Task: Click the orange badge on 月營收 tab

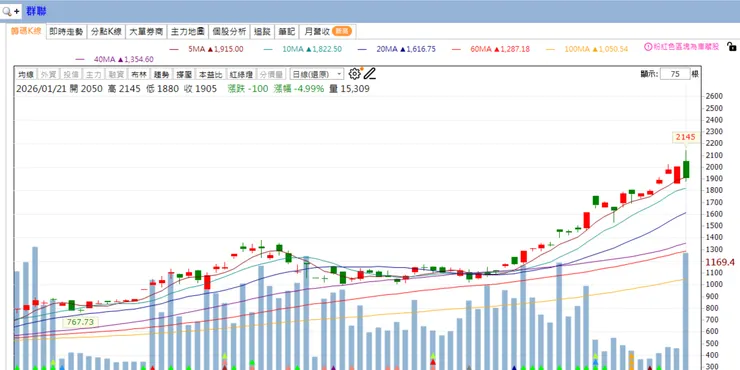Action: click(342, 32)
